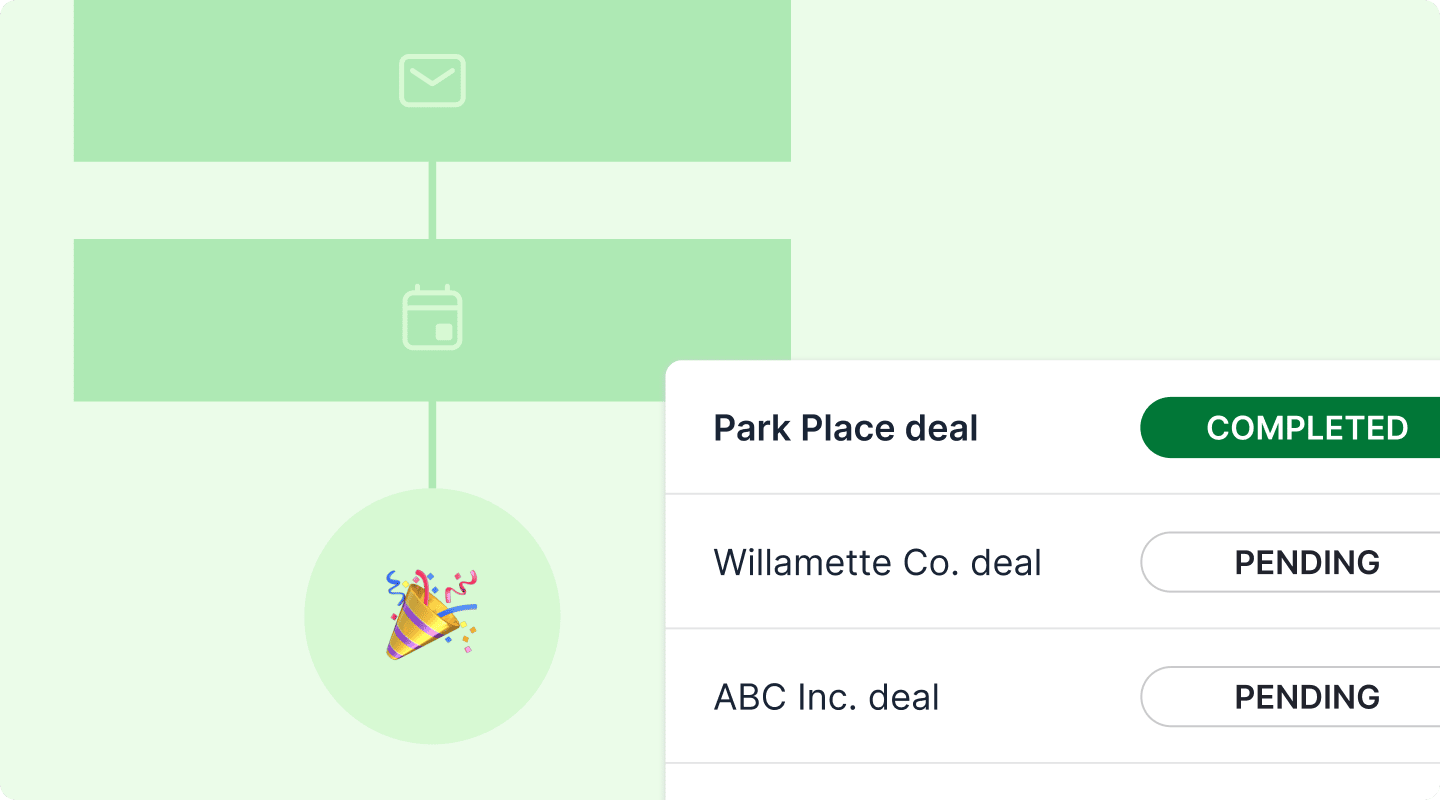1440x800 pixels.
Task: Click the calendar icon
Action: pyautogui.click(x=432, y=317)
